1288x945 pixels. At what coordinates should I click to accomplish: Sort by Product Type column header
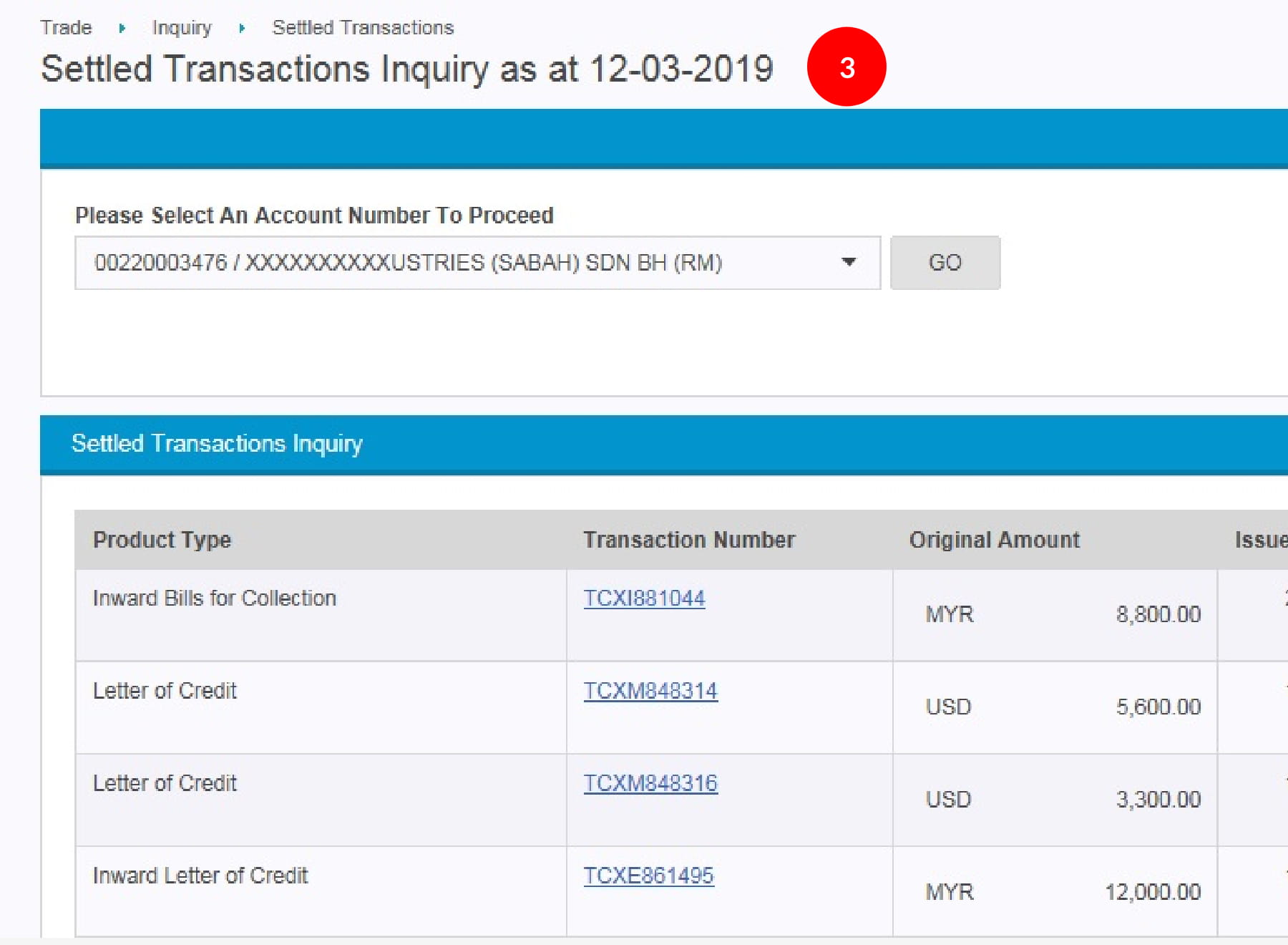click(x=162, y=540)
